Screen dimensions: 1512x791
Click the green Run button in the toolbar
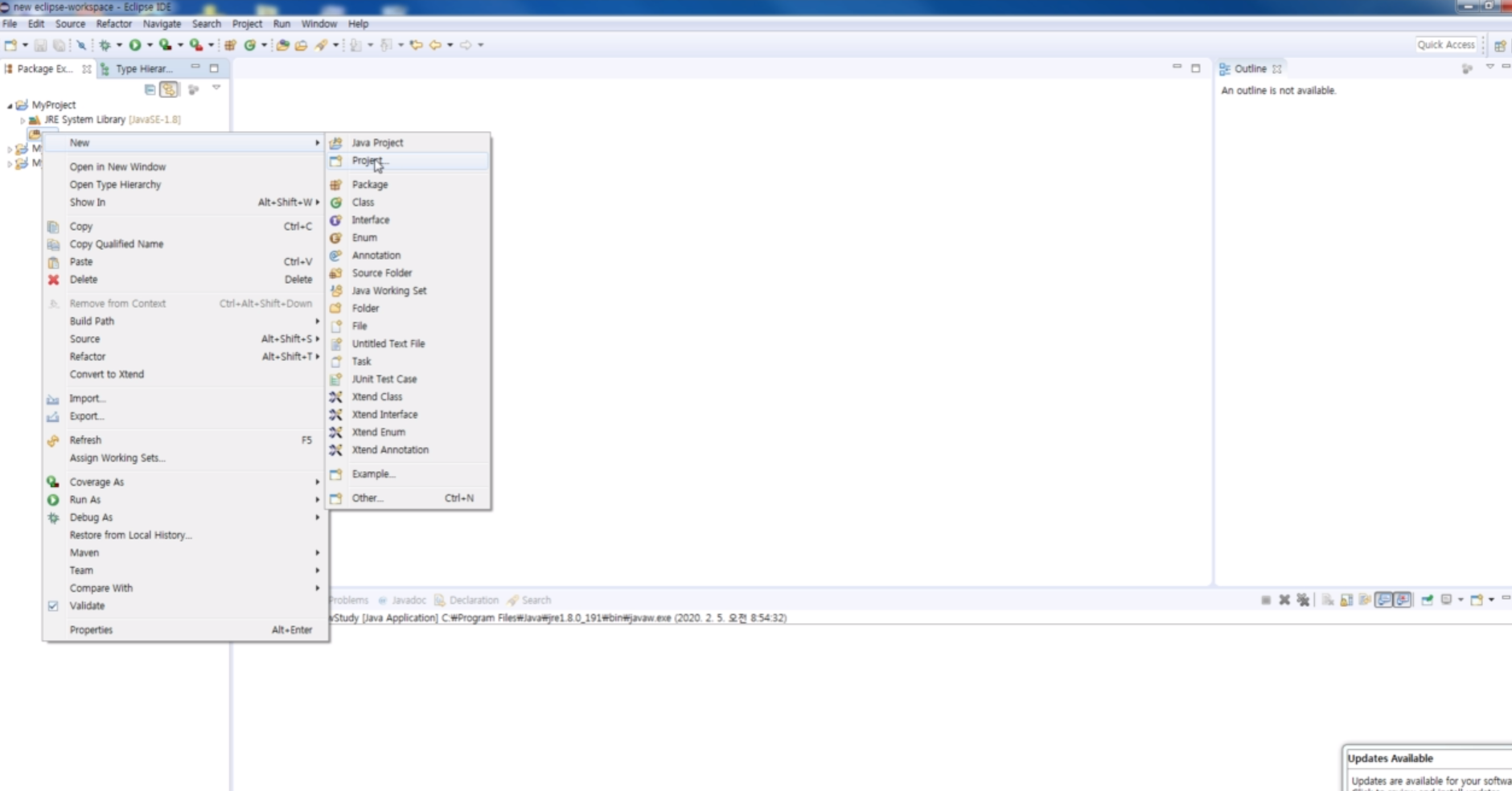pyautogui.click(x=135, y=45)
